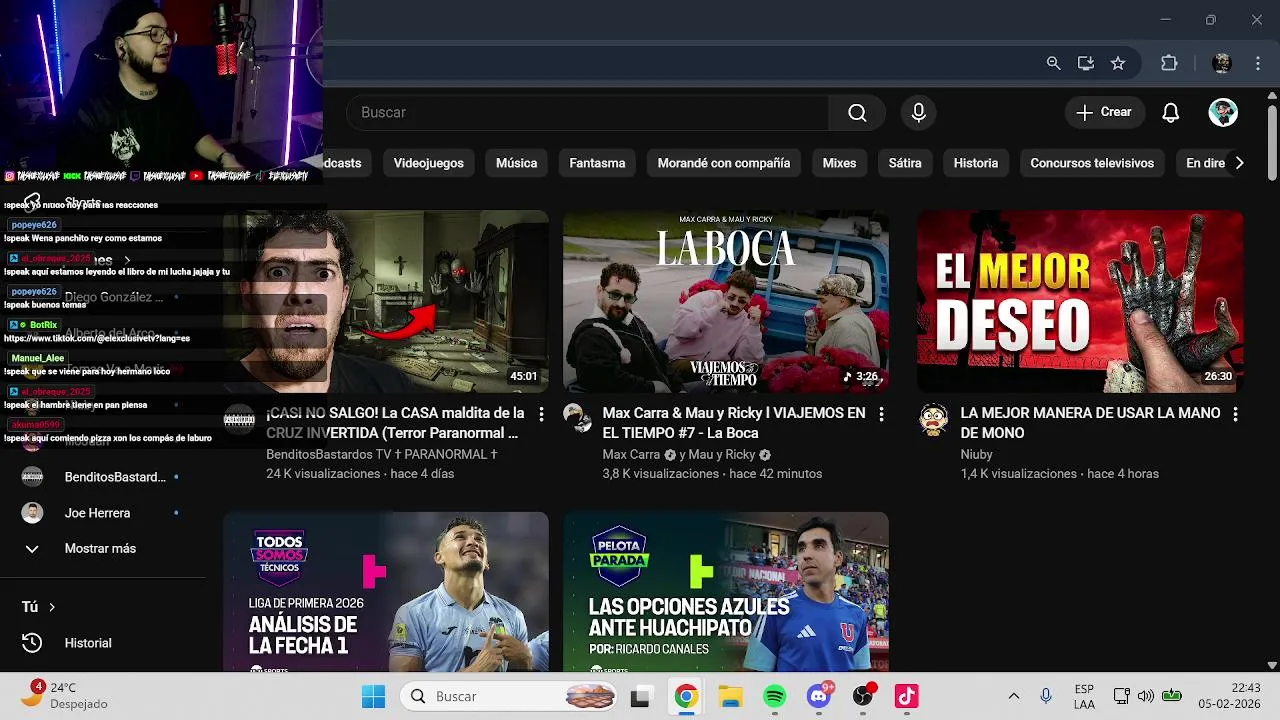This screenshot has height=720, width=1280.
Task: Open the Chrome zoom magnifier icon
Action: [1053, 63]
